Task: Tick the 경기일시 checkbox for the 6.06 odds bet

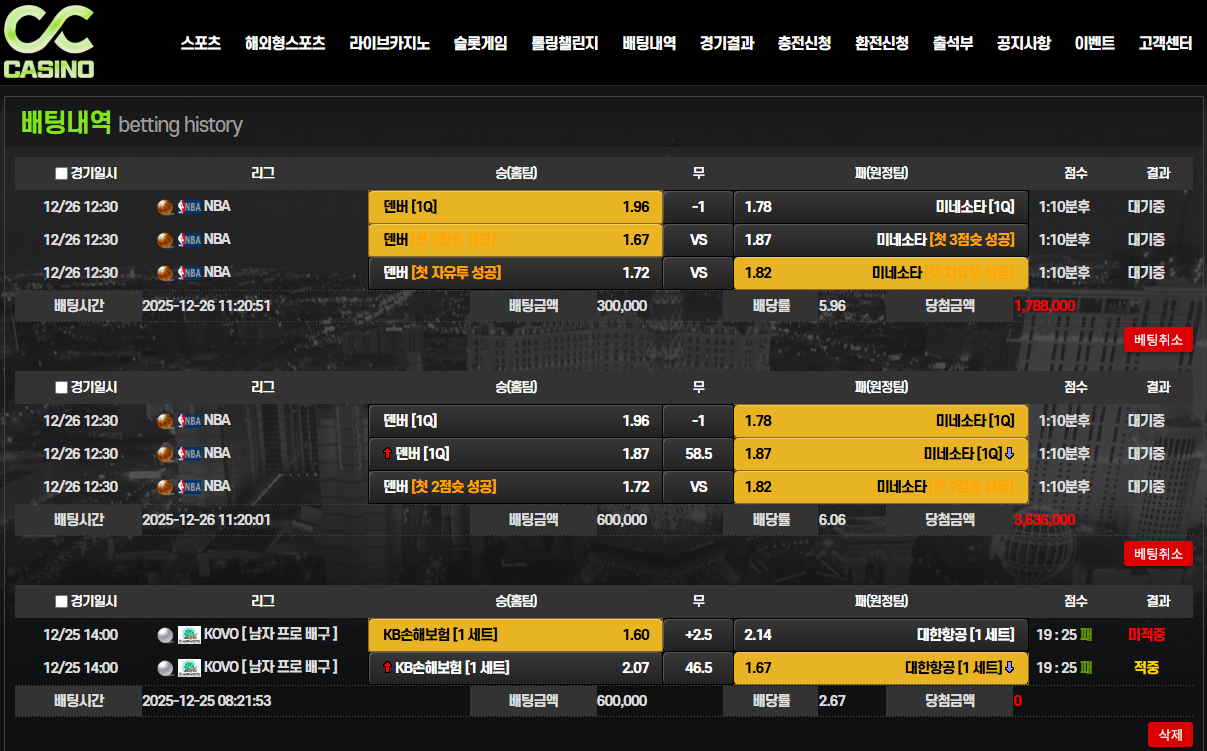Action: point(61,387)
